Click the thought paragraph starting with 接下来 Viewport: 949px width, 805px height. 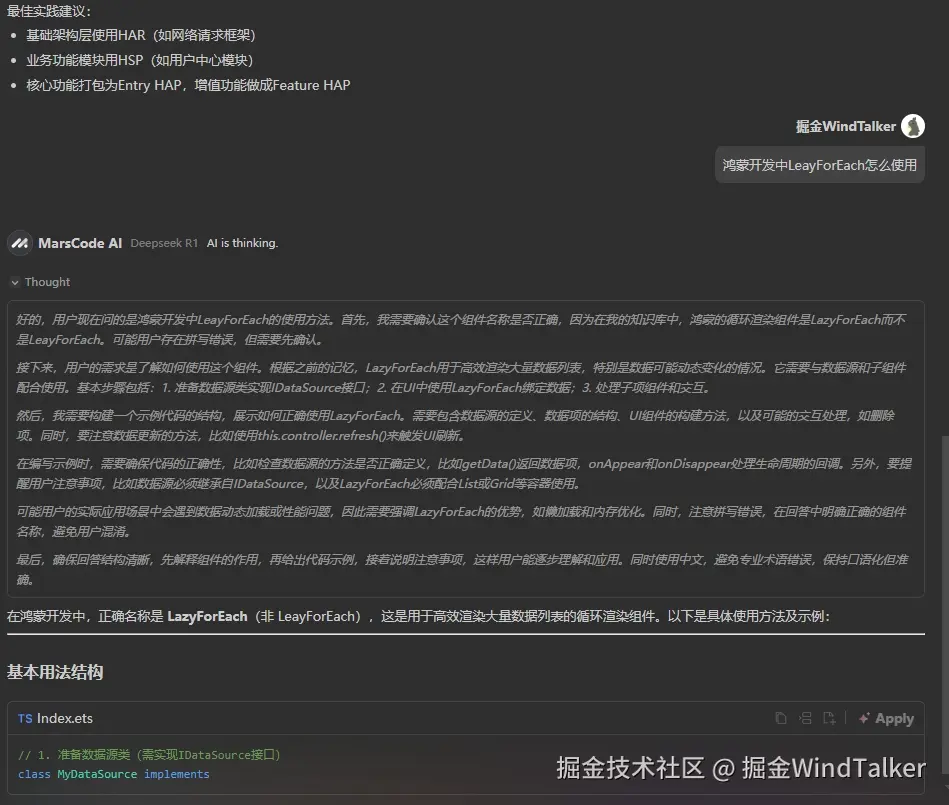point(461,378)
